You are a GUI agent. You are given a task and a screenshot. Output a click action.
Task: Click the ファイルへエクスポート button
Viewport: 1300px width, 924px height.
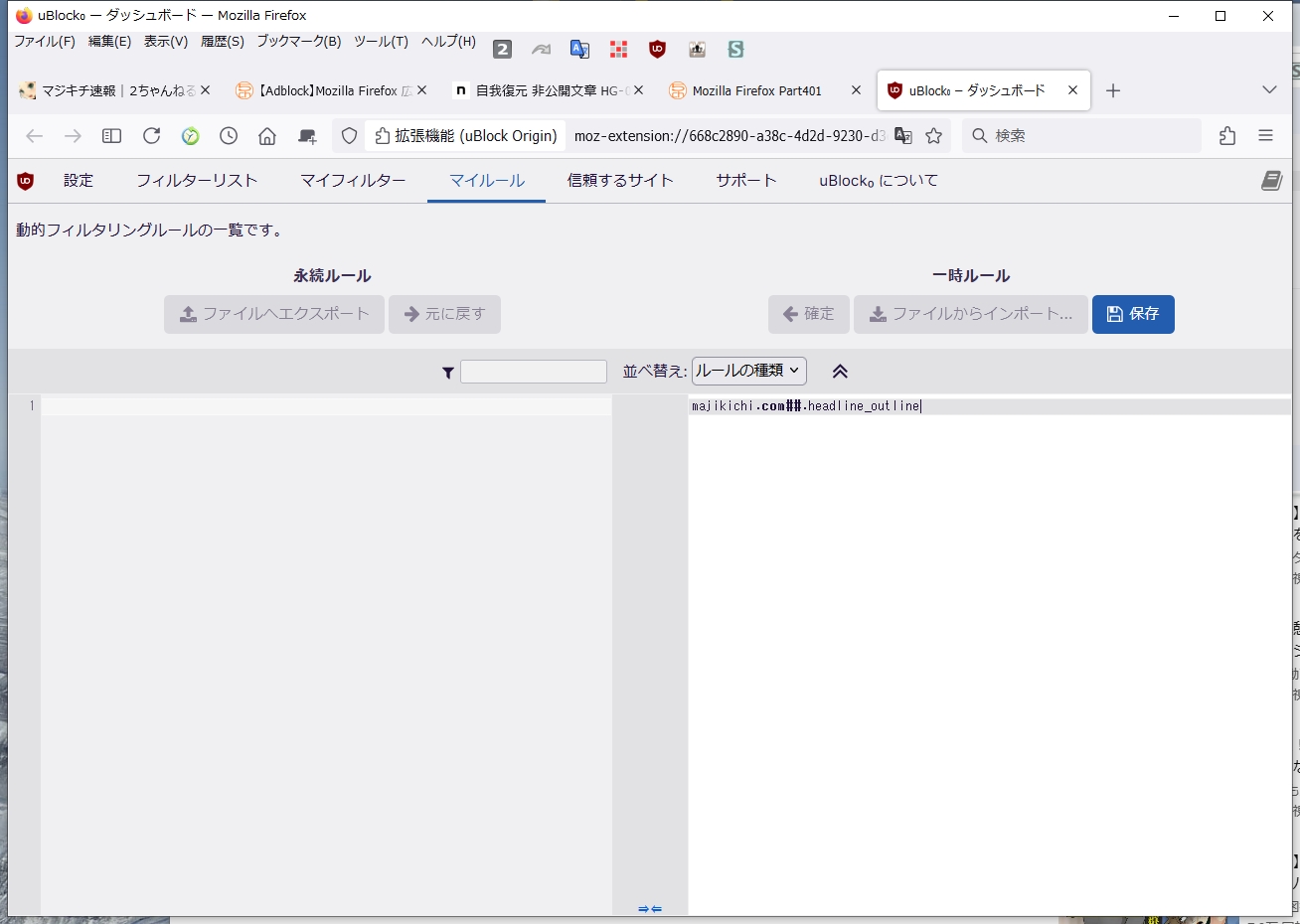pos(274,314)
